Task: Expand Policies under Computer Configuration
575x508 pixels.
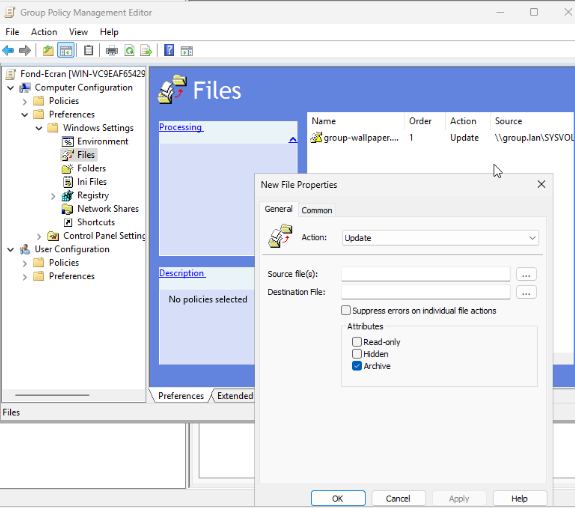Action: (x=25, y=101)
